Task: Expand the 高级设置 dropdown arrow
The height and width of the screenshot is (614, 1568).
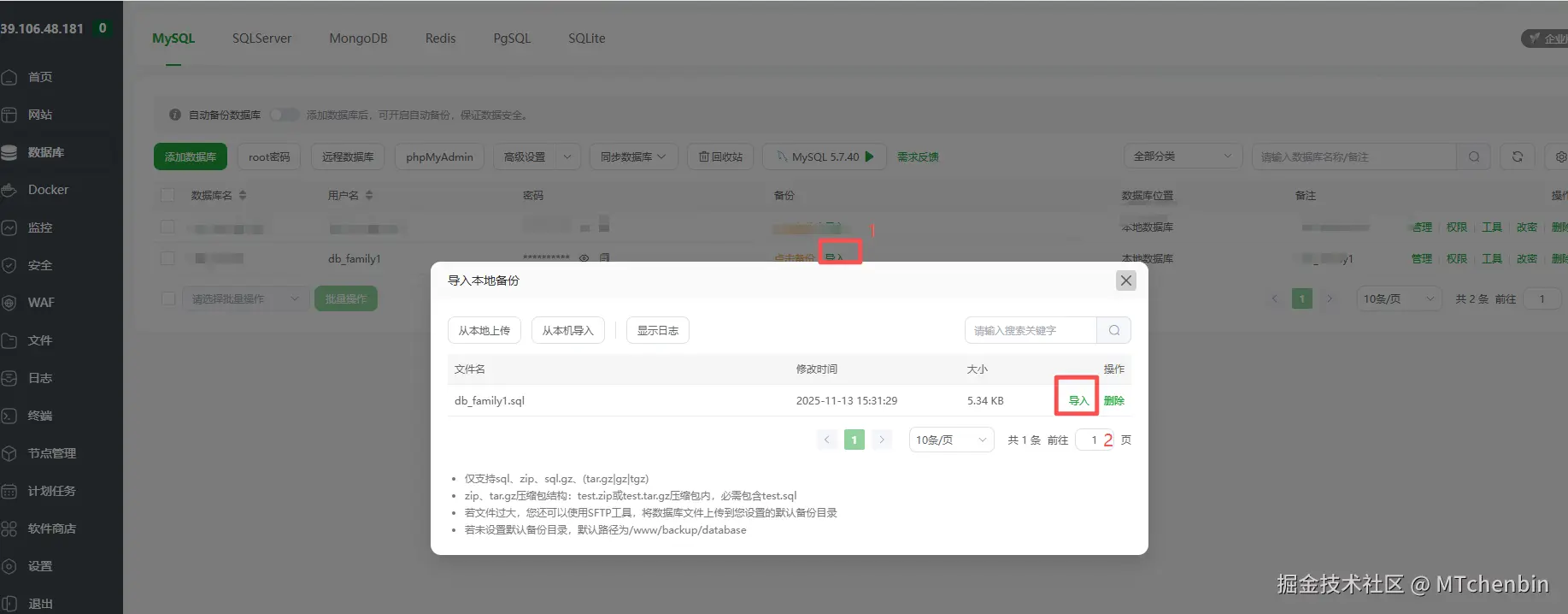Action: (568, 156)
